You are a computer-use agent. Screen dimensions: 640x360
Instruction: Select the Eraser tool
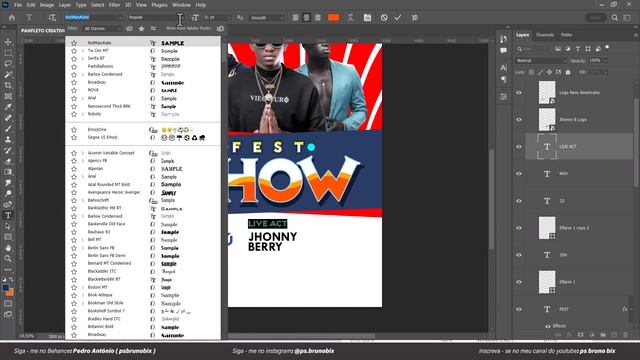point(8,161)
